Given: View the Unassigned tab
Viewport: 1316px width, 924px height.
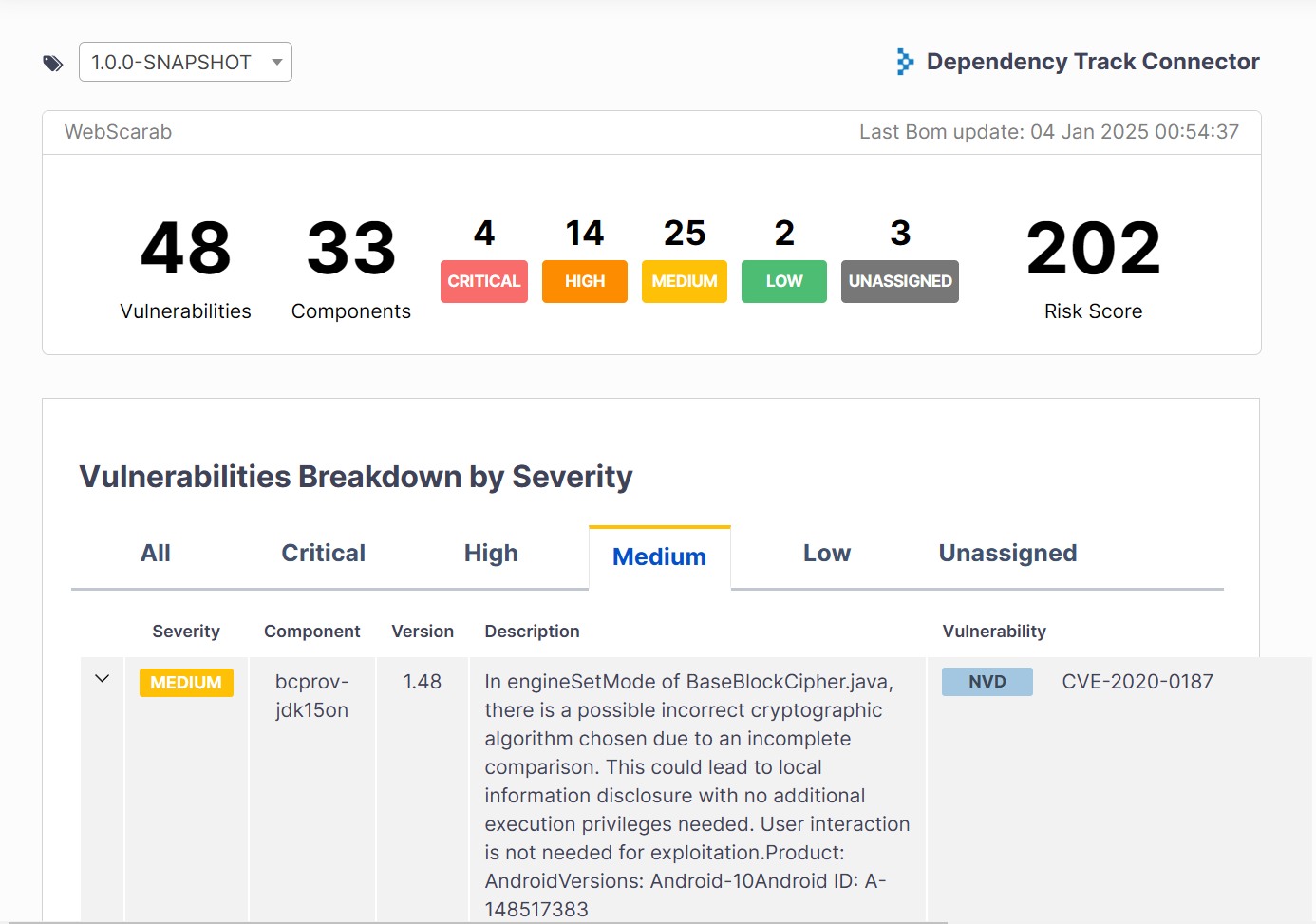Looking at the screenshot, I should 1007,554.
